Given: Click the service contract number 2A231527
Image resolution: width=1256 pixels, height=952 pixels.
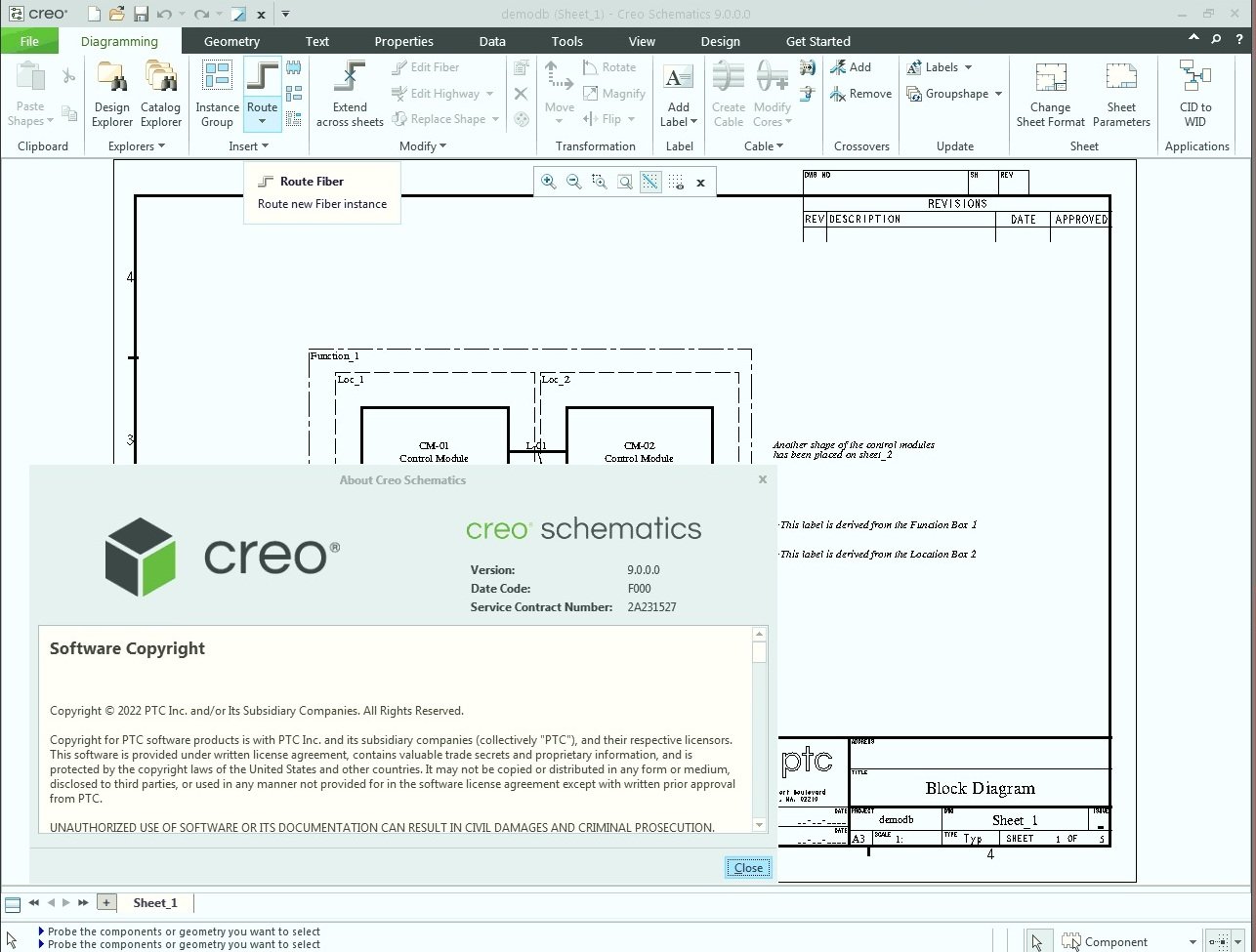Looking at the screenshot, I should (x=651, y=607).
